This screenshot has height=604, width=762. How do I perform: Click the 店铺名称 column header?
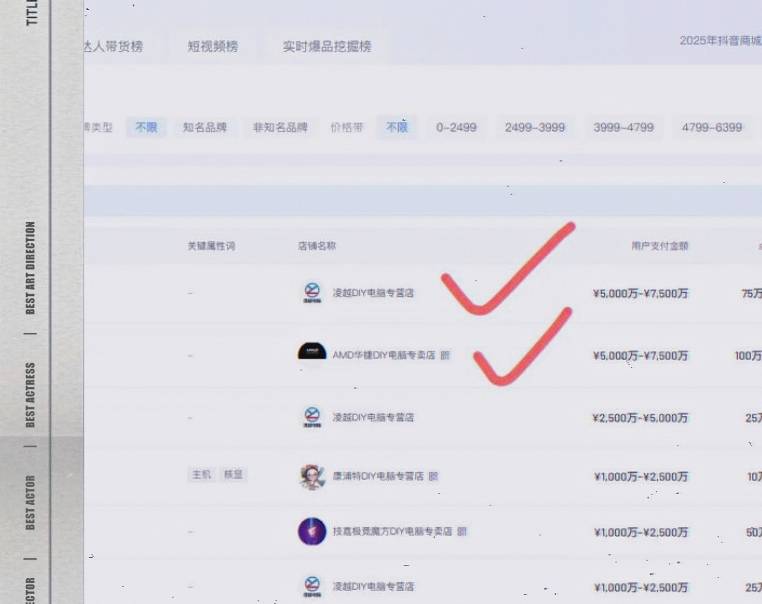click(317, 246)
